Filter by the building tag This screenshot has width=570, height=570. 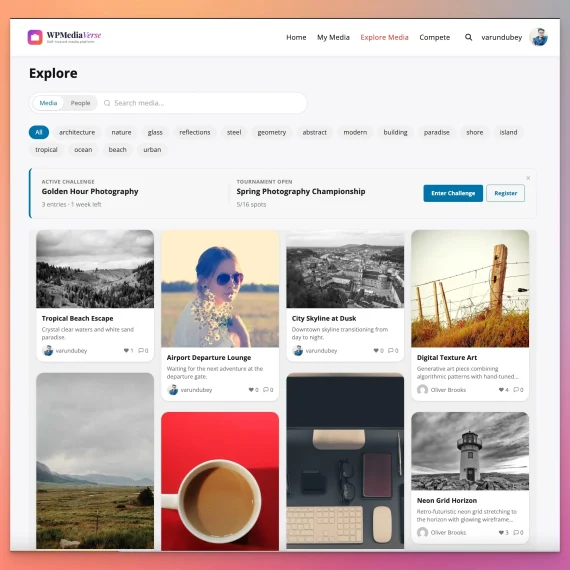point(396,132)
